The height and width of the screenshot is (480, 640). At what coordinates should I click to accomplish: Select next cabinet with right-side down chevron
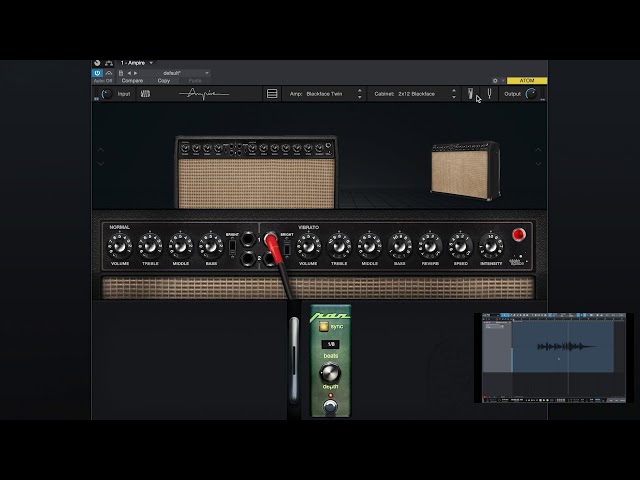click(538, 164)
